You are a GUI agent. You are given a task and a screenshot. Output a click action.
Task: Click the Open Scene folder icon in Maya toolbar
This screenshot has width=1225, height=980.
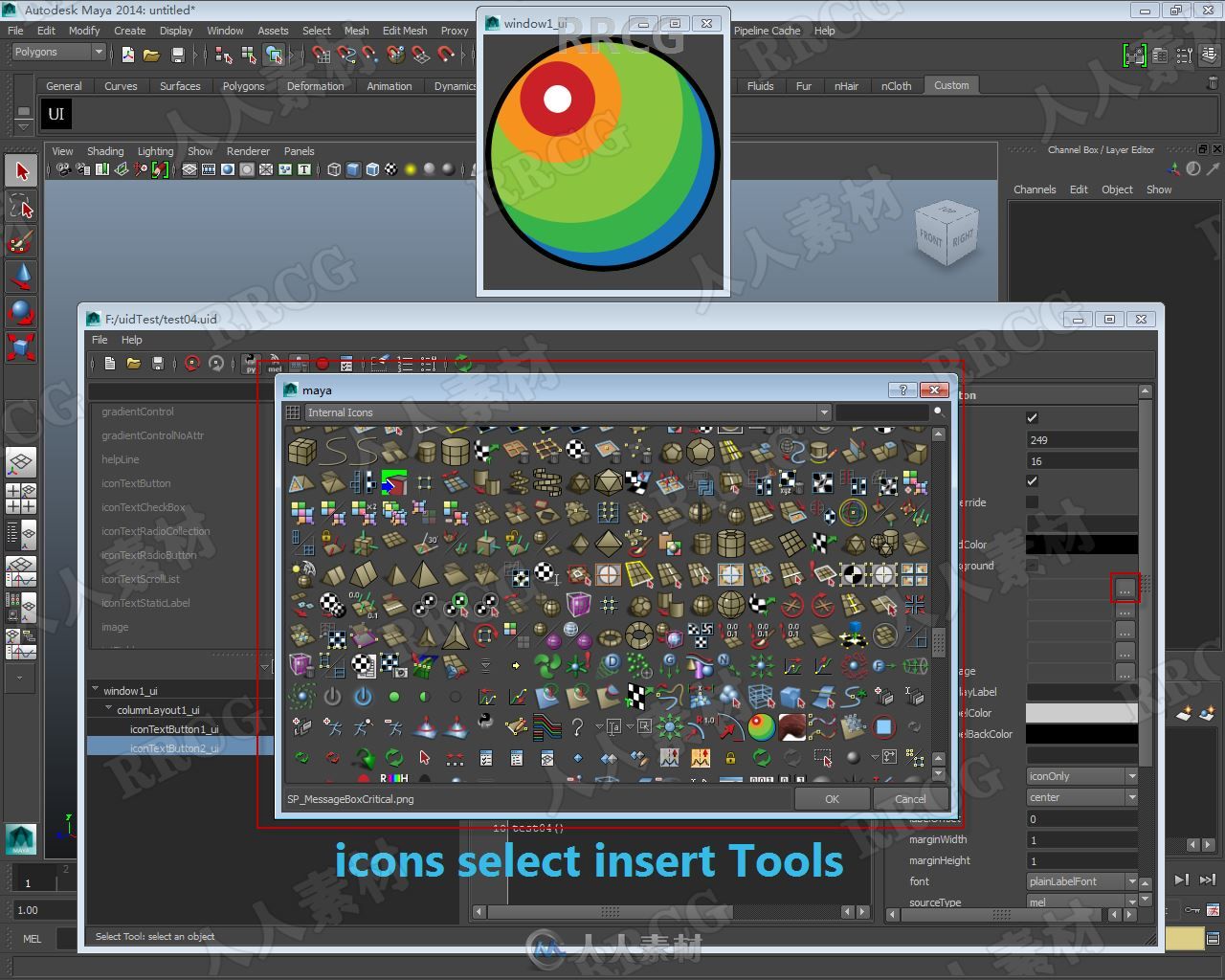[151, 55]
